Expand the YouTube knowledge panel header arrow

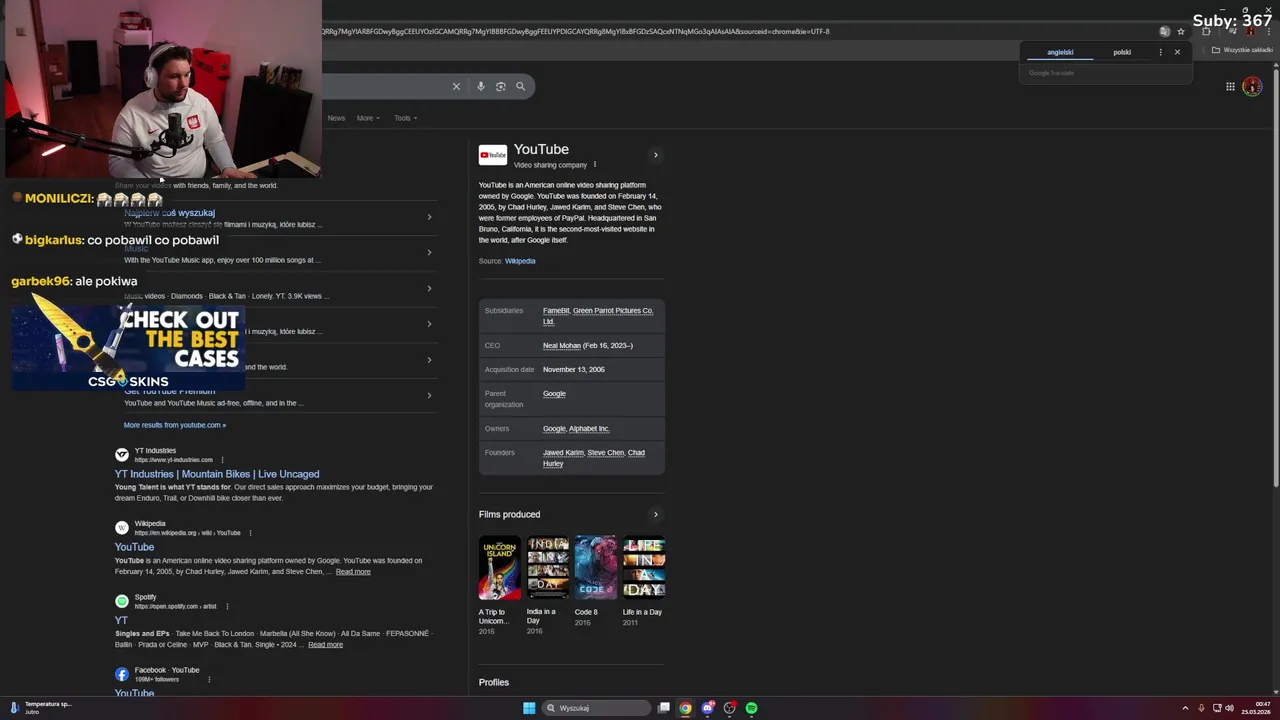tap(656, 155)
